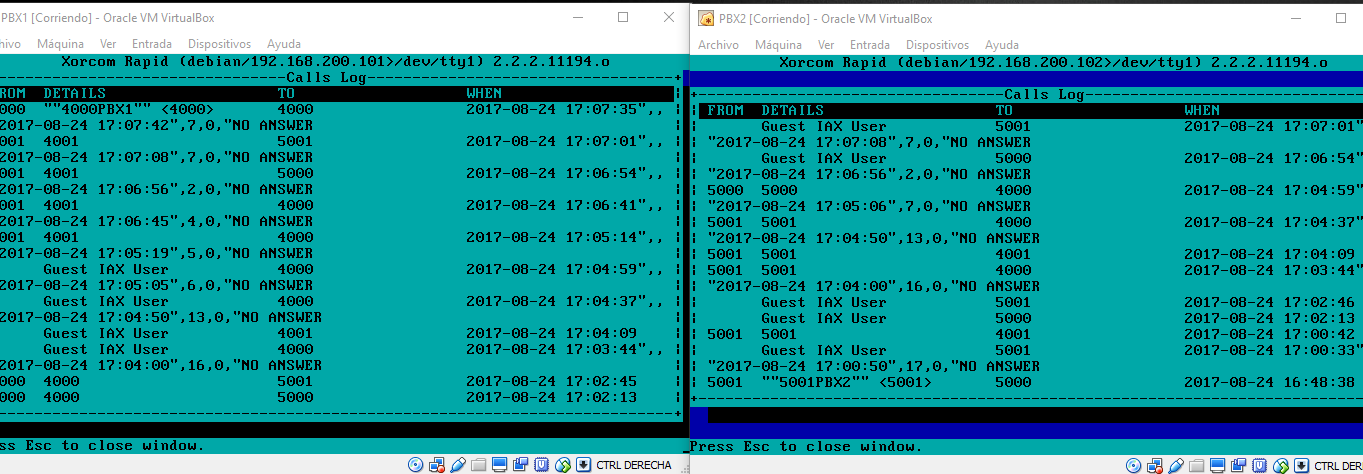Click PBX1 line 17:05:19",5,0,"NO ANSWER

pyautogui.click(x=155, y=253)
